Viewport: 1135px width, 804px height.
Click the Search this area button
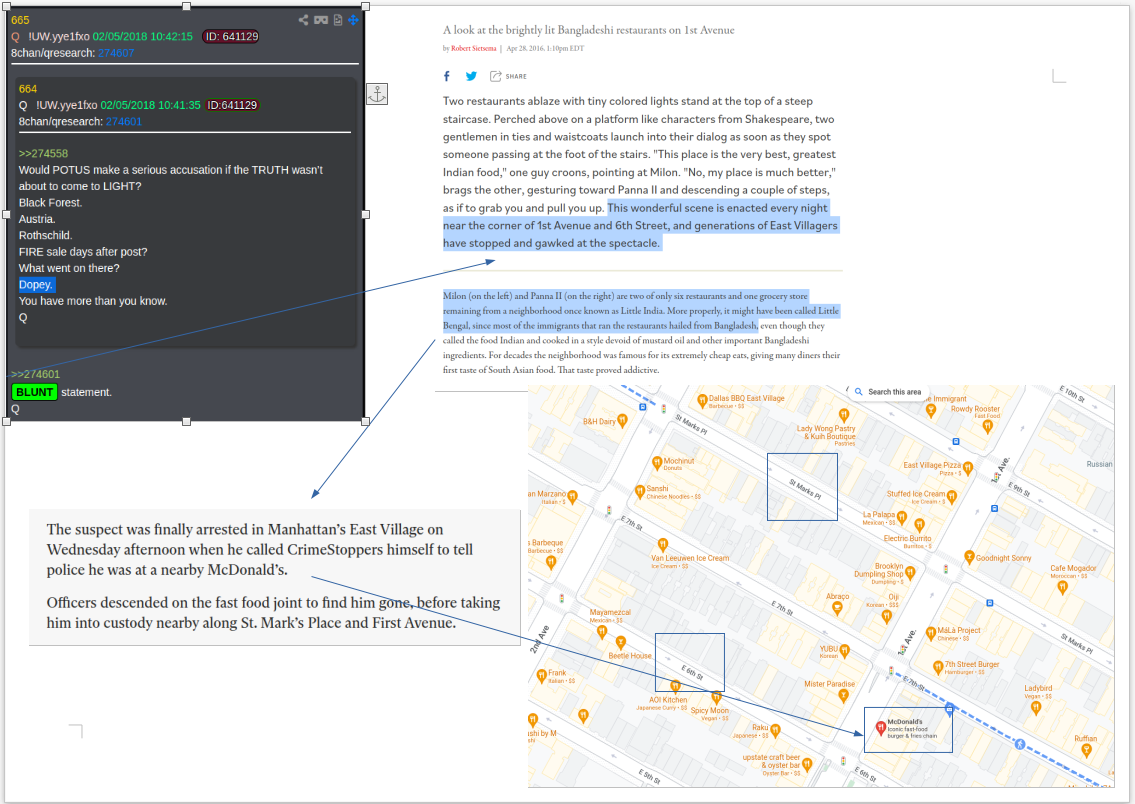(887, 392)
